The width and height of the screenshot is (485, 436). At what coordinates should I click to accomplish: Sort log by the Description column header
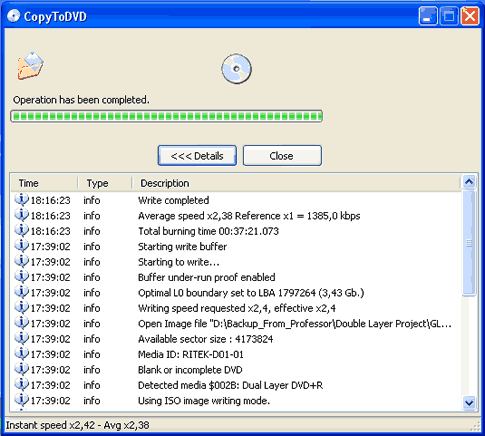click(x=296, y=183)
